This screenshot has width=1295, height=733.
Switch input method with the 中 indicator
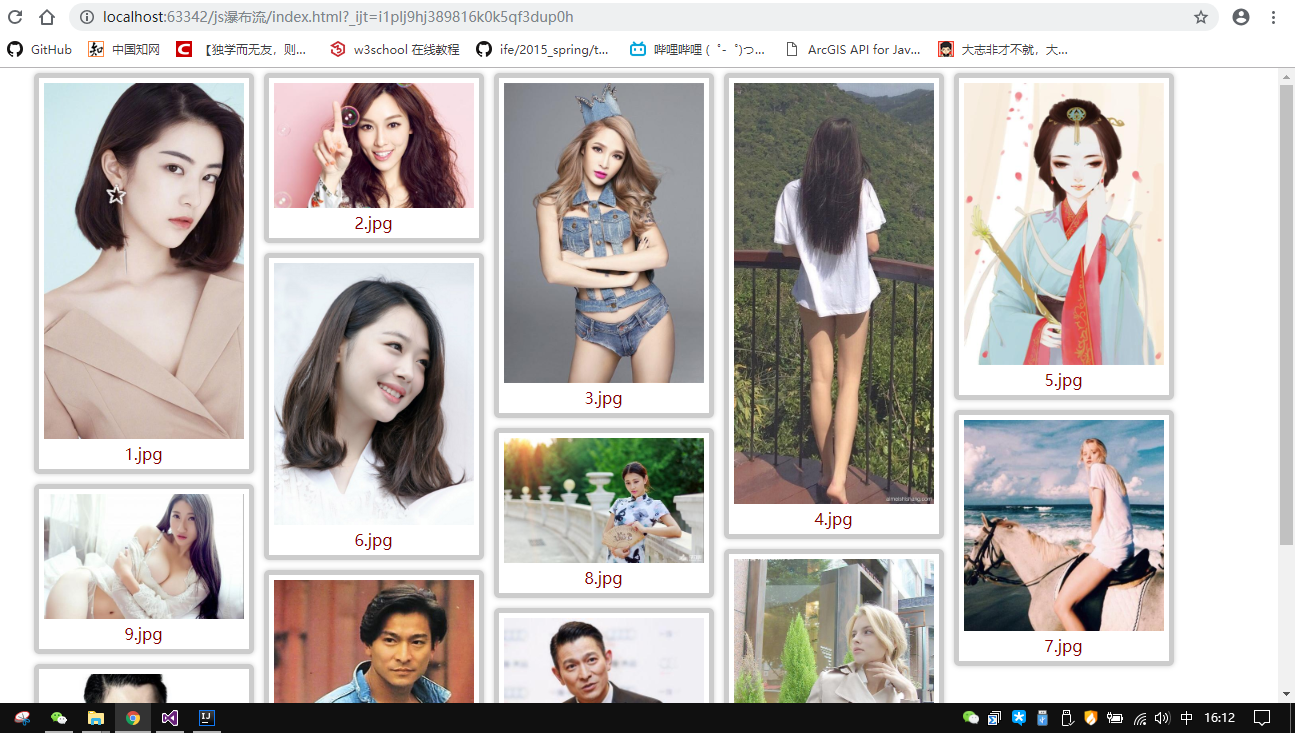pyautogui.click(x=1186, y=718)
